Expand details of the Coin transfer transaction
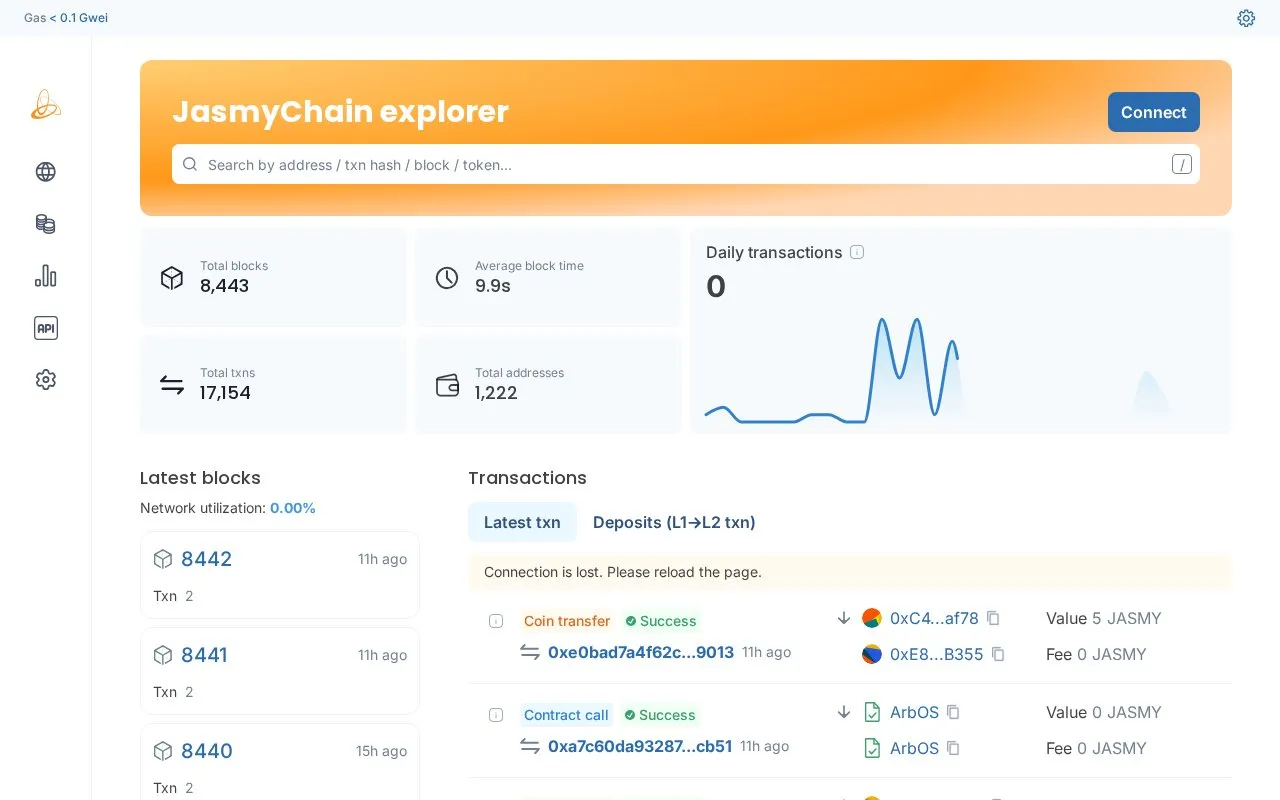Screen dimensions: 1280x800 click(x=496, y=621)
